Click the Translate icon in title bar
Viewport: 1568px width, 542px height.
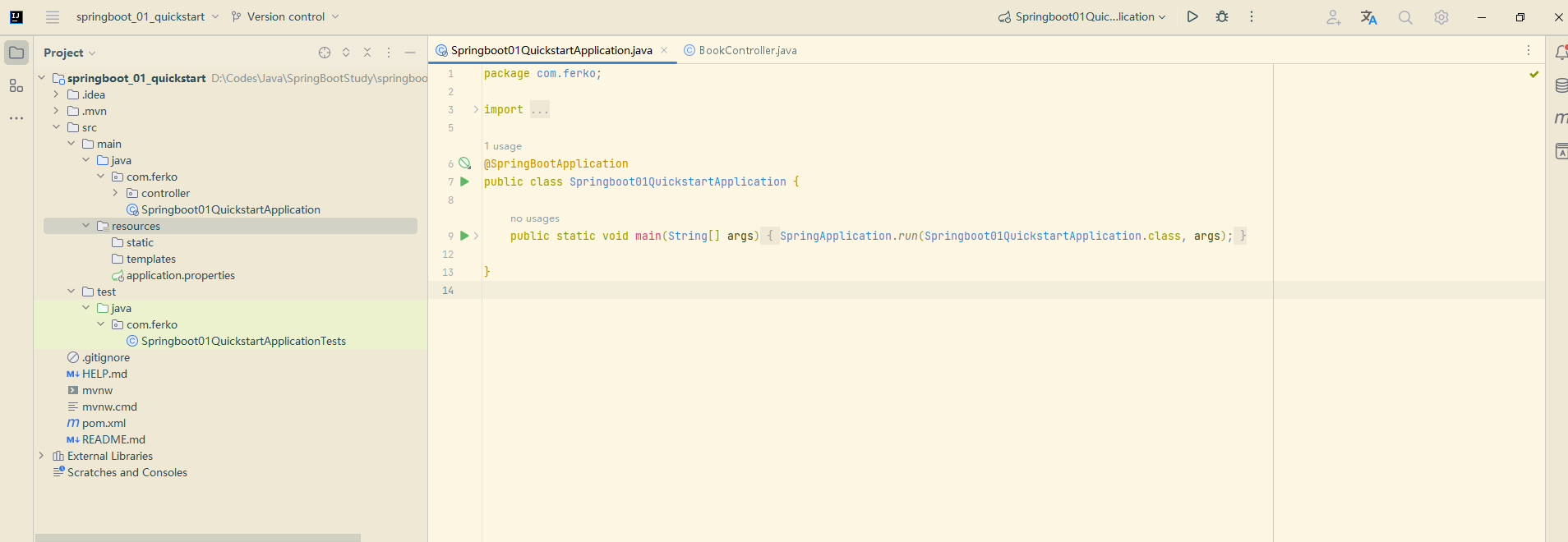point(1368,17)
